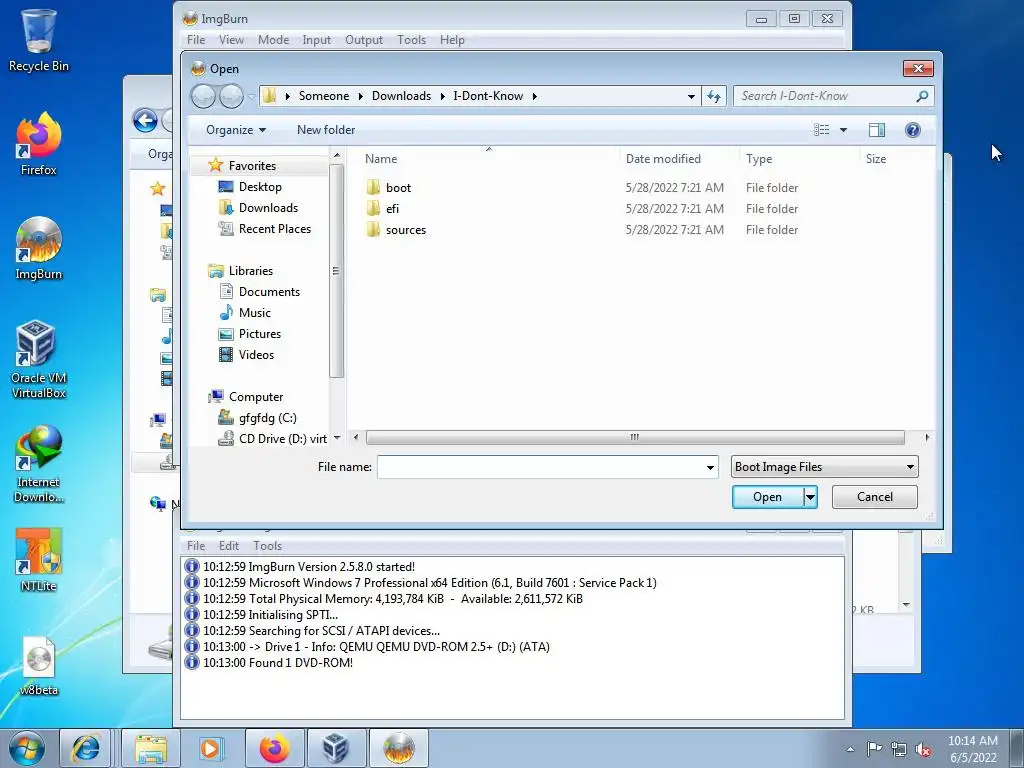Open the ImgBurn Mode menu
Image resolution: width=1024 pixels, height=768 pixels.
pos(273,40)
